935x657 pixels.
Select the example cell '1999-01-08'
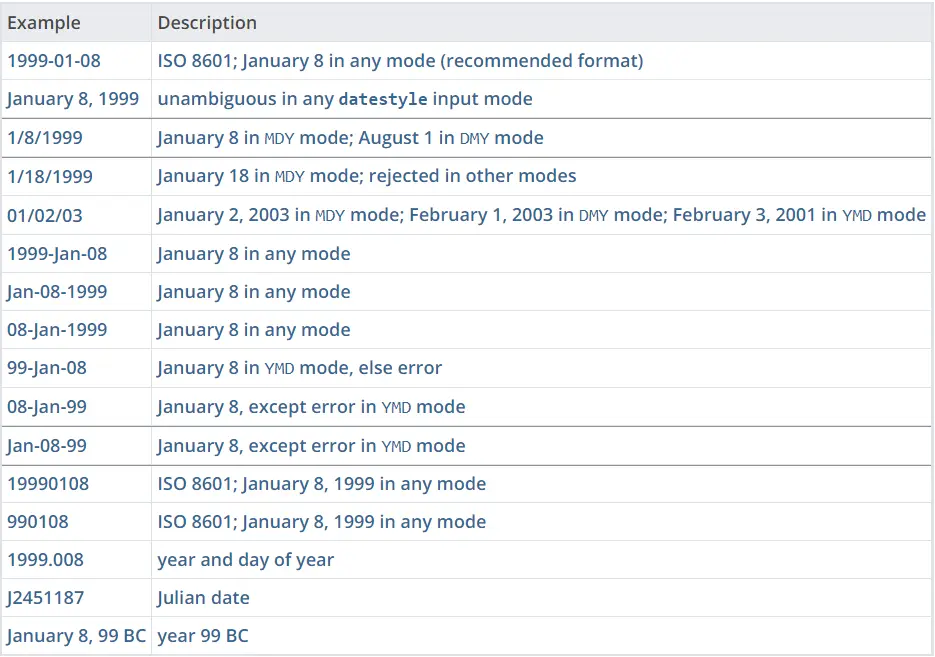(54, 61)
